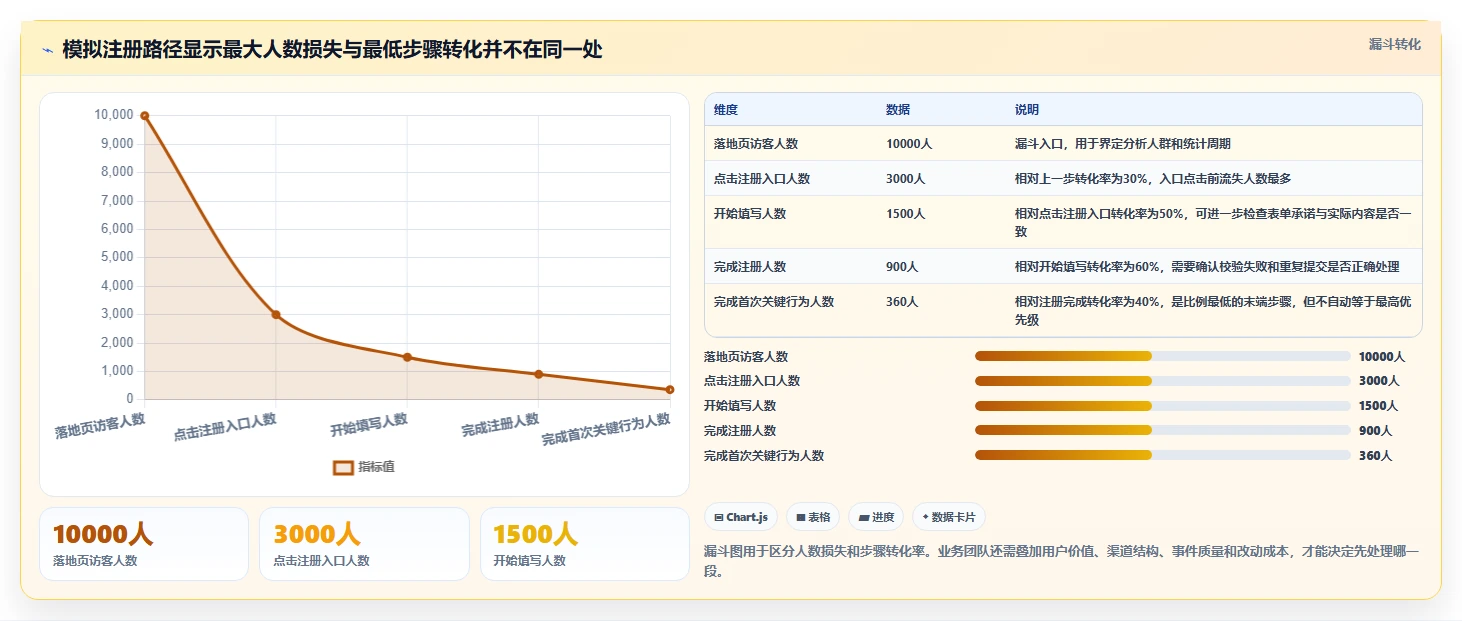Click the 开始填写人数 data point on chart
The image size is (1462, 621).
pos(407,357)
